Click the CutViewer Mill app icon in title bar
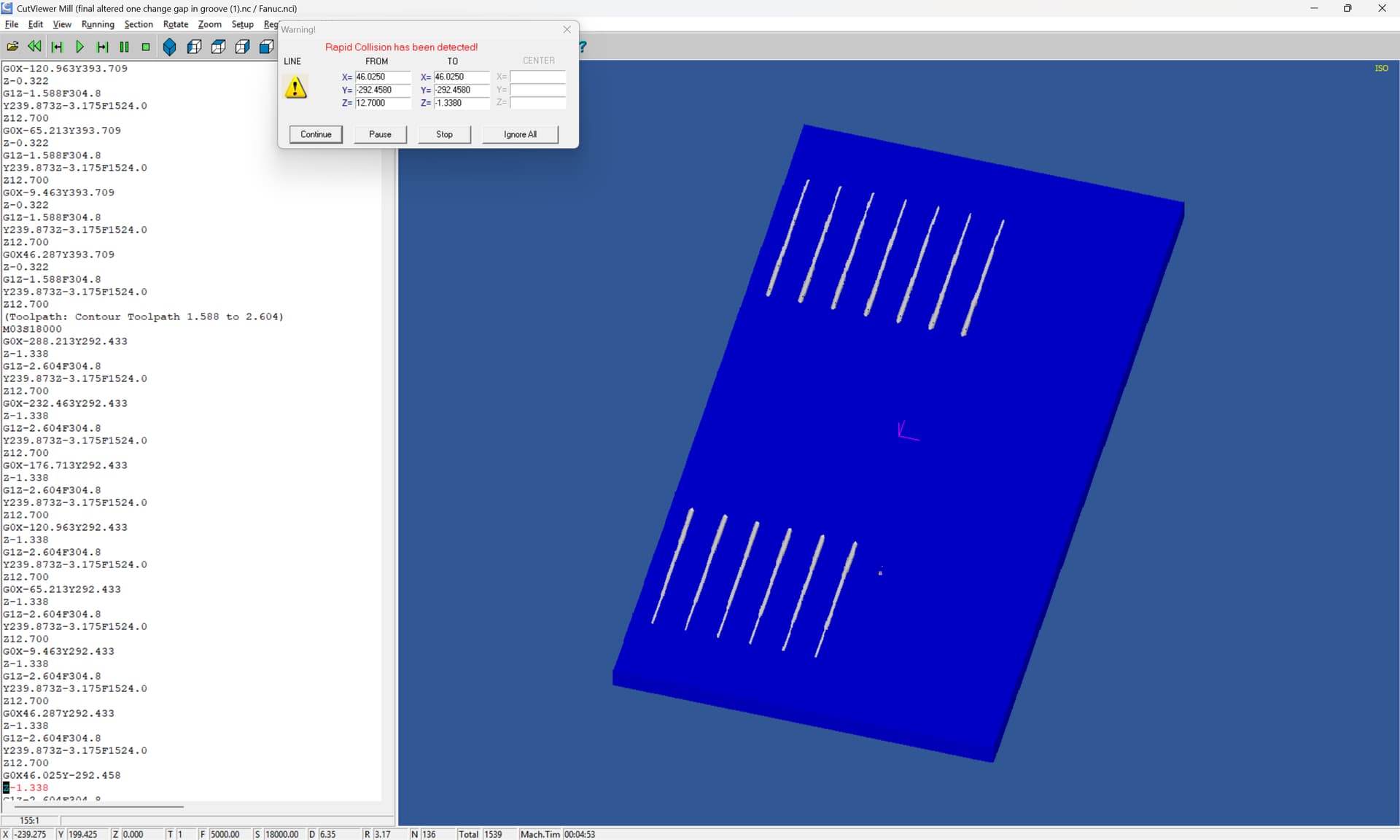 (x=7, y=8)
